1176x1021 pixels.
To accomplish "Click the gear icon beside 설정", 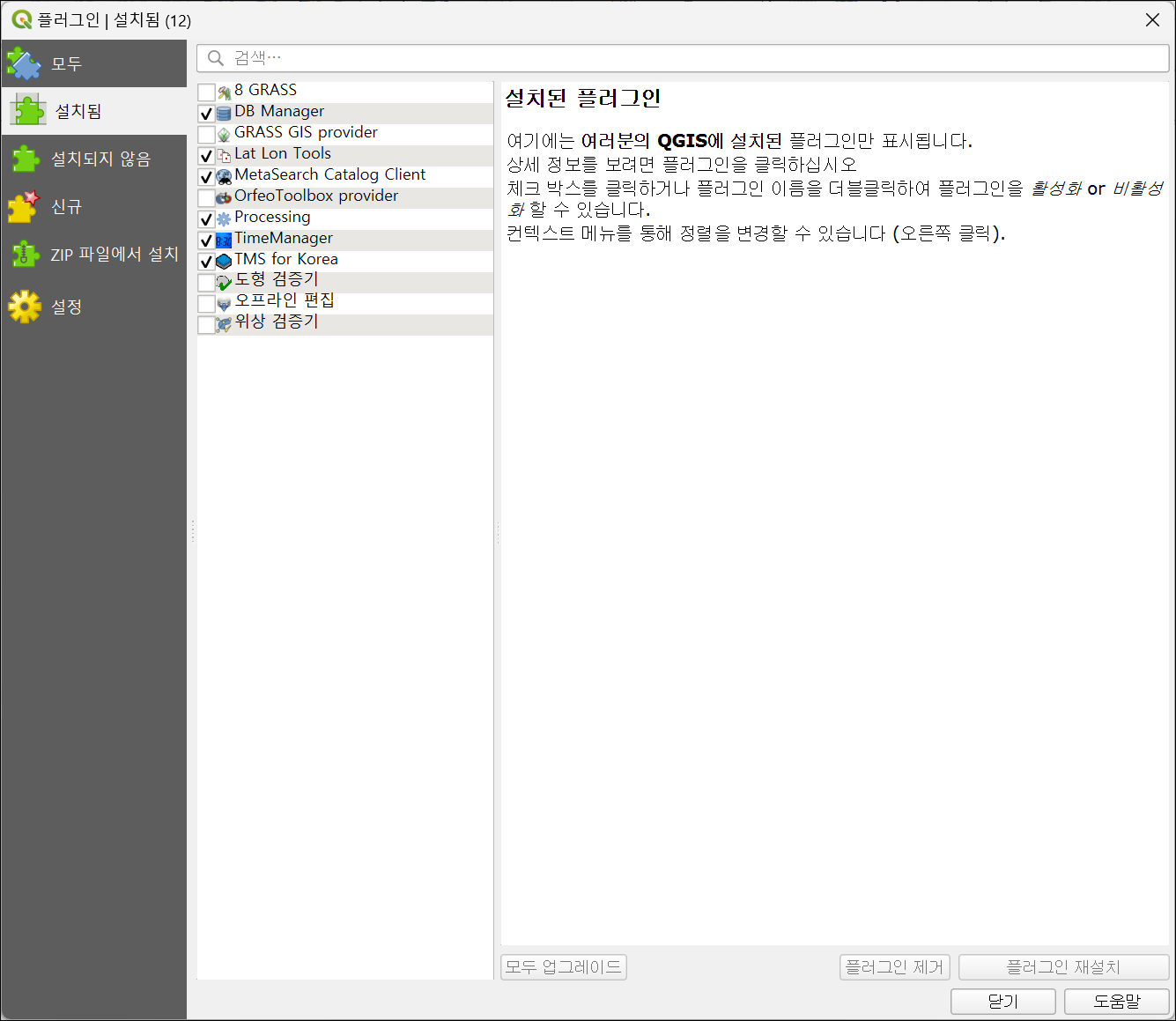I will [x=24, y=307].
